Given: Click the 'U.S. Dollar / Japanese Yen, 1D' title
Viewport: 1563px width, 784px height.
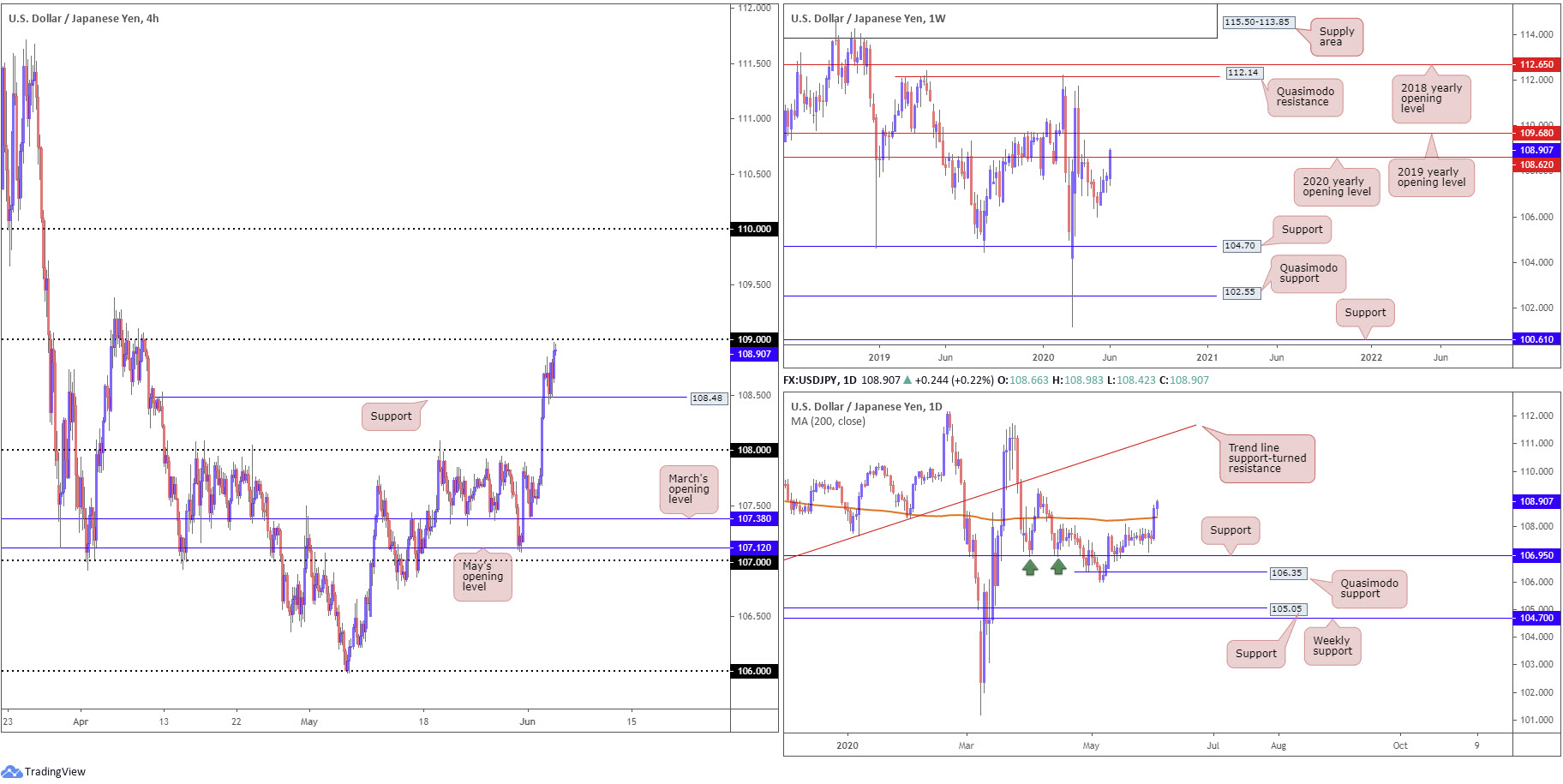Looking at the screenshot, I should 866,406.
